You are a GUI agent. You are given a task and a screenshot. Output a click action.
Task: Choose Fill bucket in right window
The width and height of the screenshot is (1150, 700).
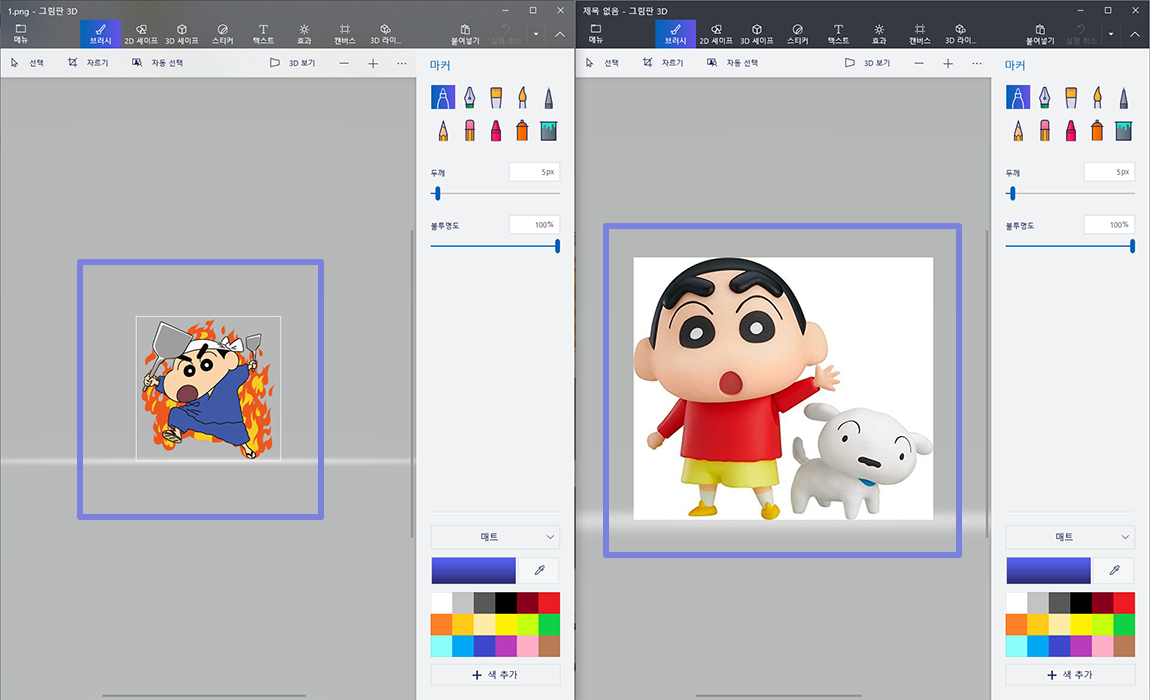[1124, 131]
